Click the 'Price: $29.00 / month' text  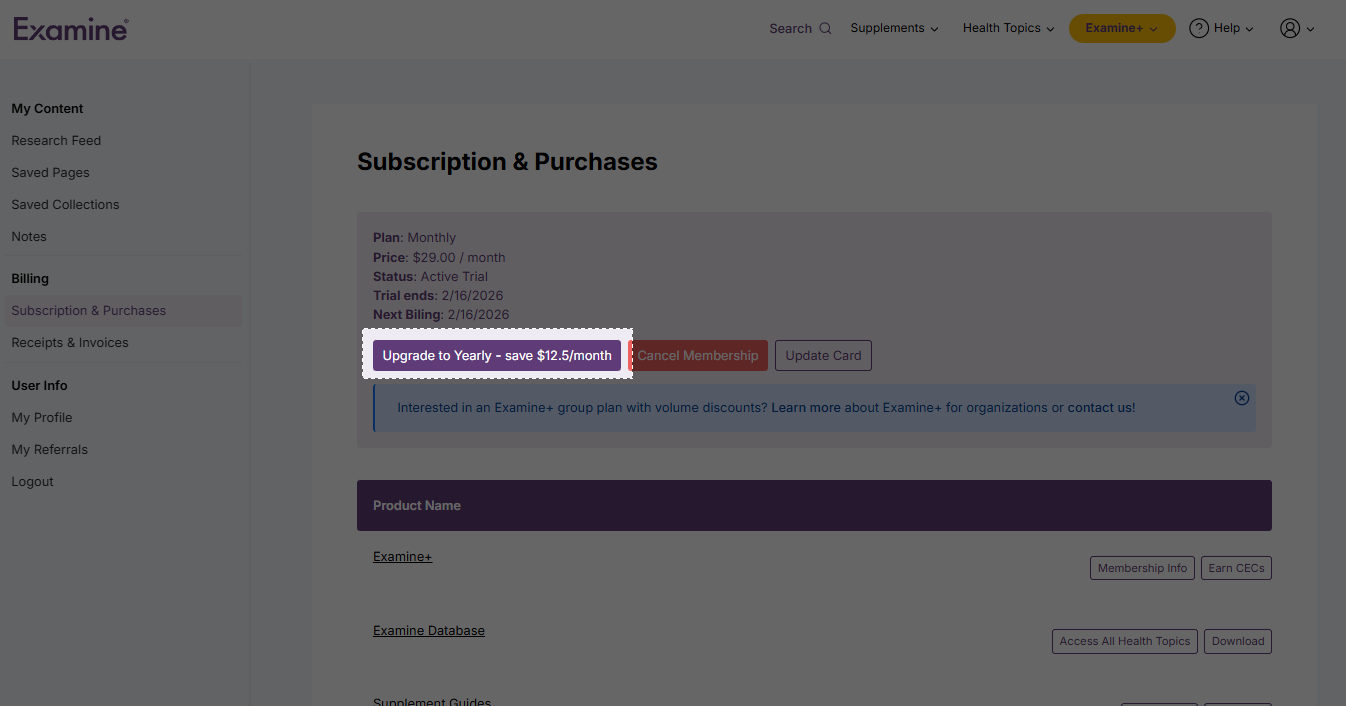439,257
